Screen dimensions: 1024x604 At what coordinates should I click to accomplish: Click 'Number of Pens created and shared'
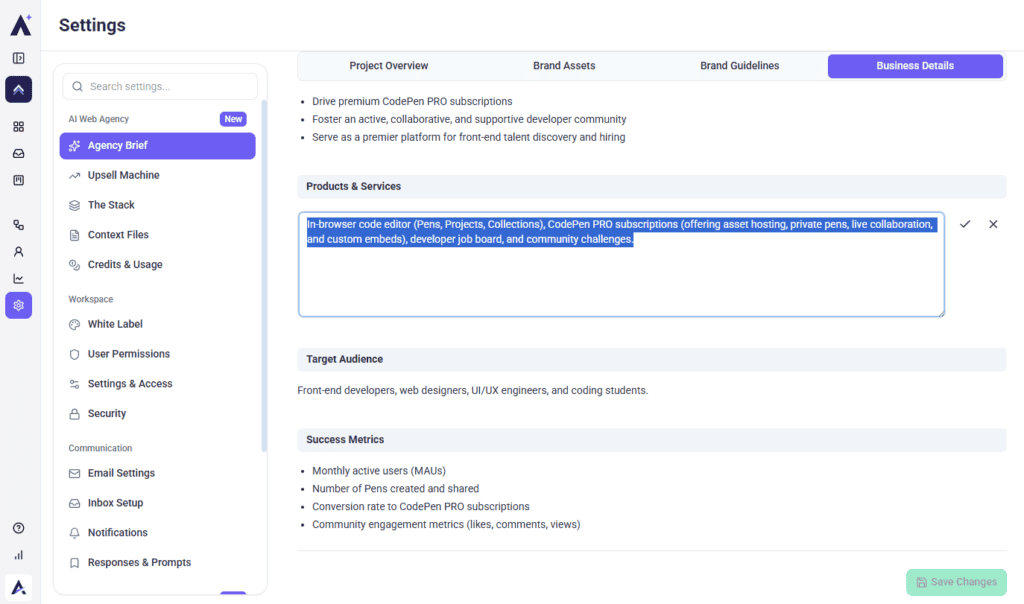[395, 488]
